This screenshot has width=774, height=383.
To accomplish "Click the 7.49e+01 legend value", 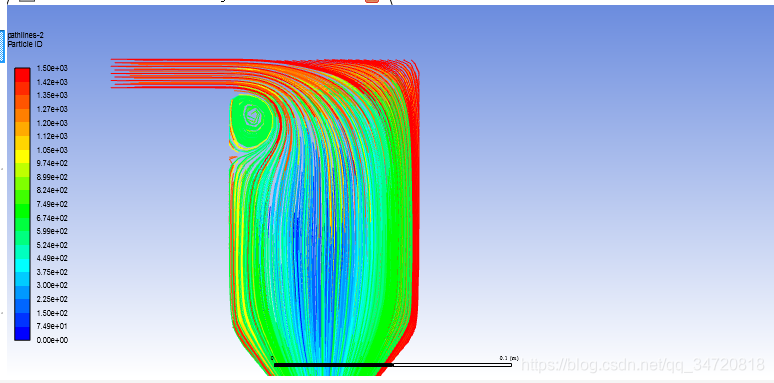I will [52, 327].
